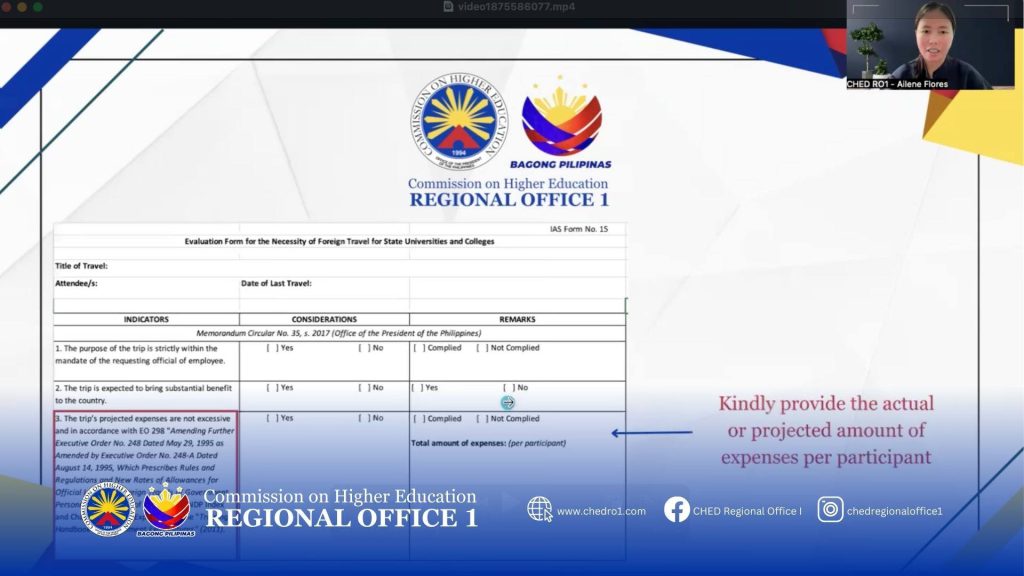This screenshot has height=576, width=1024.
Task: Click the 'Attendee/s:' field label
Action: pyautogui.click(x=76, y=283)
